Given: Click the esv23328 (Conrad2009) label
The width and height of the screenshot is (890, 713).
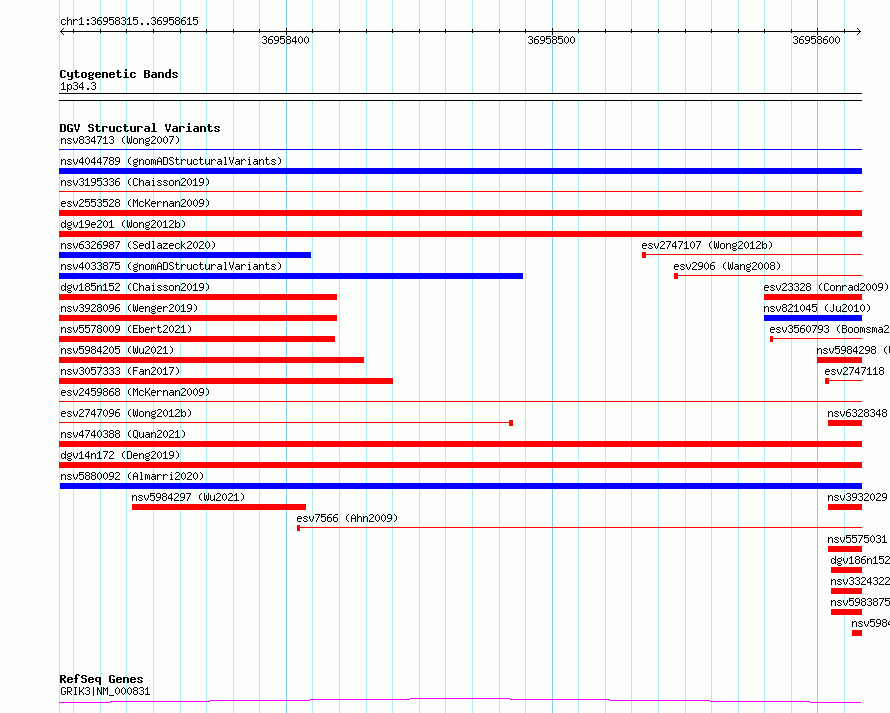Looking at the screenshot, I should click(826, 287).
